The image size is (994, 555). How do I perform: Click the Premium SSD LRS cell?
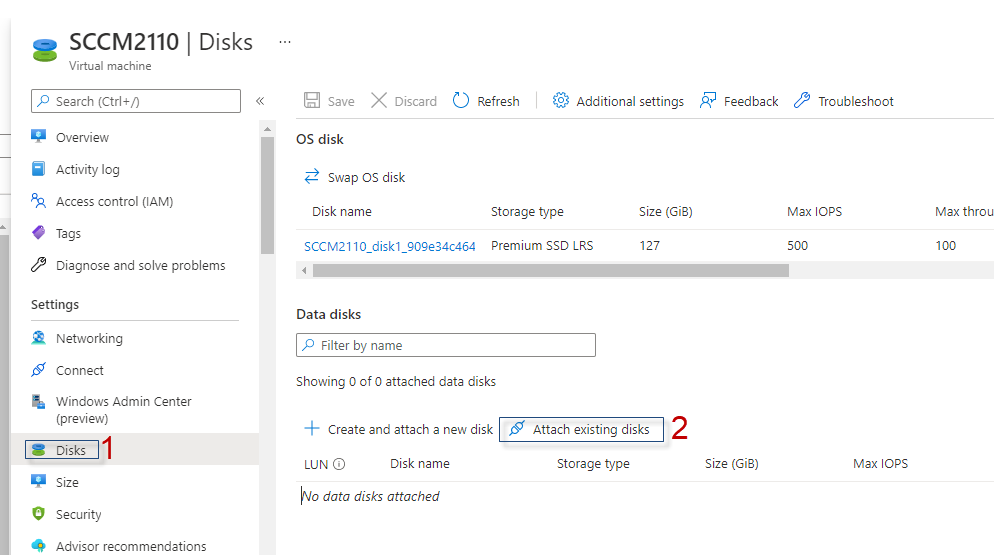(x=542, y=245)
